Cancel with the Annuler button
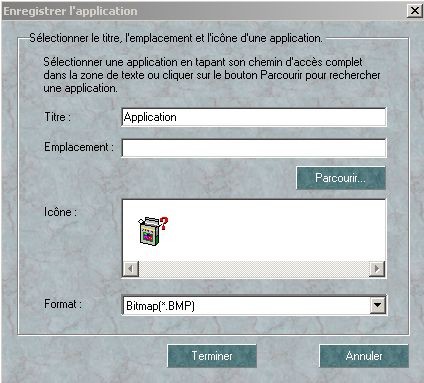 (x=364, y=356)
